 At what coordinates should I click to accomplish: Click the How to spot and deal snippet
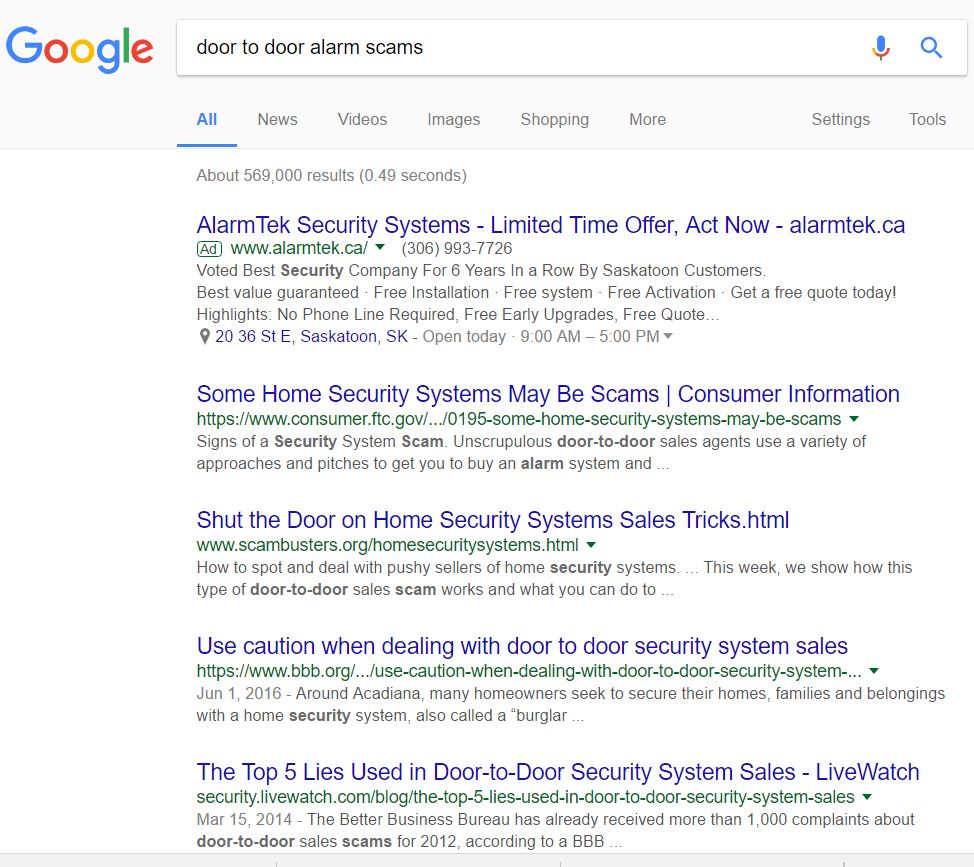click(x=554, y=579)
